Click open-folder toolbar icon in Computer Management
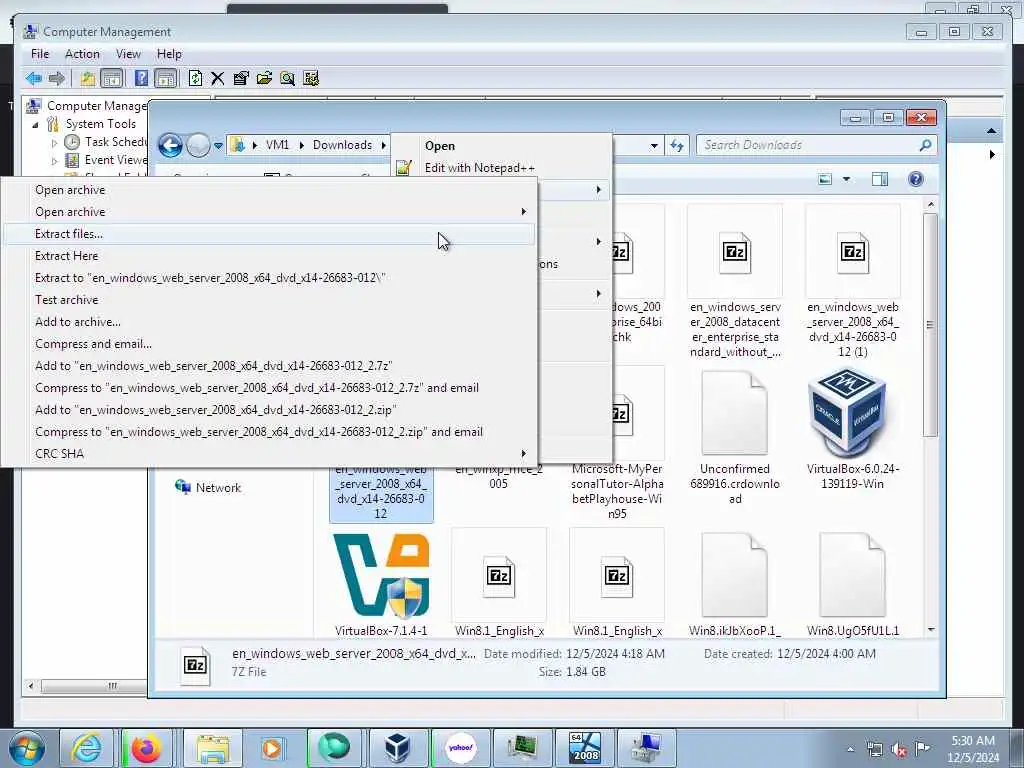The image size is (1024, 768). 264,78
